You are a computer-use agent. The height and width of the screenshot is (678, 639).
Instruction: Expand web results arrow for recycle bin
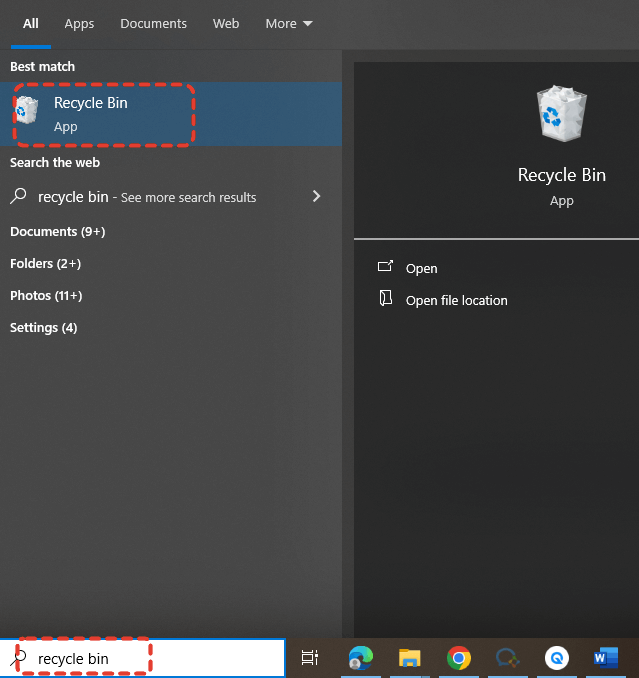pos(316,196)
